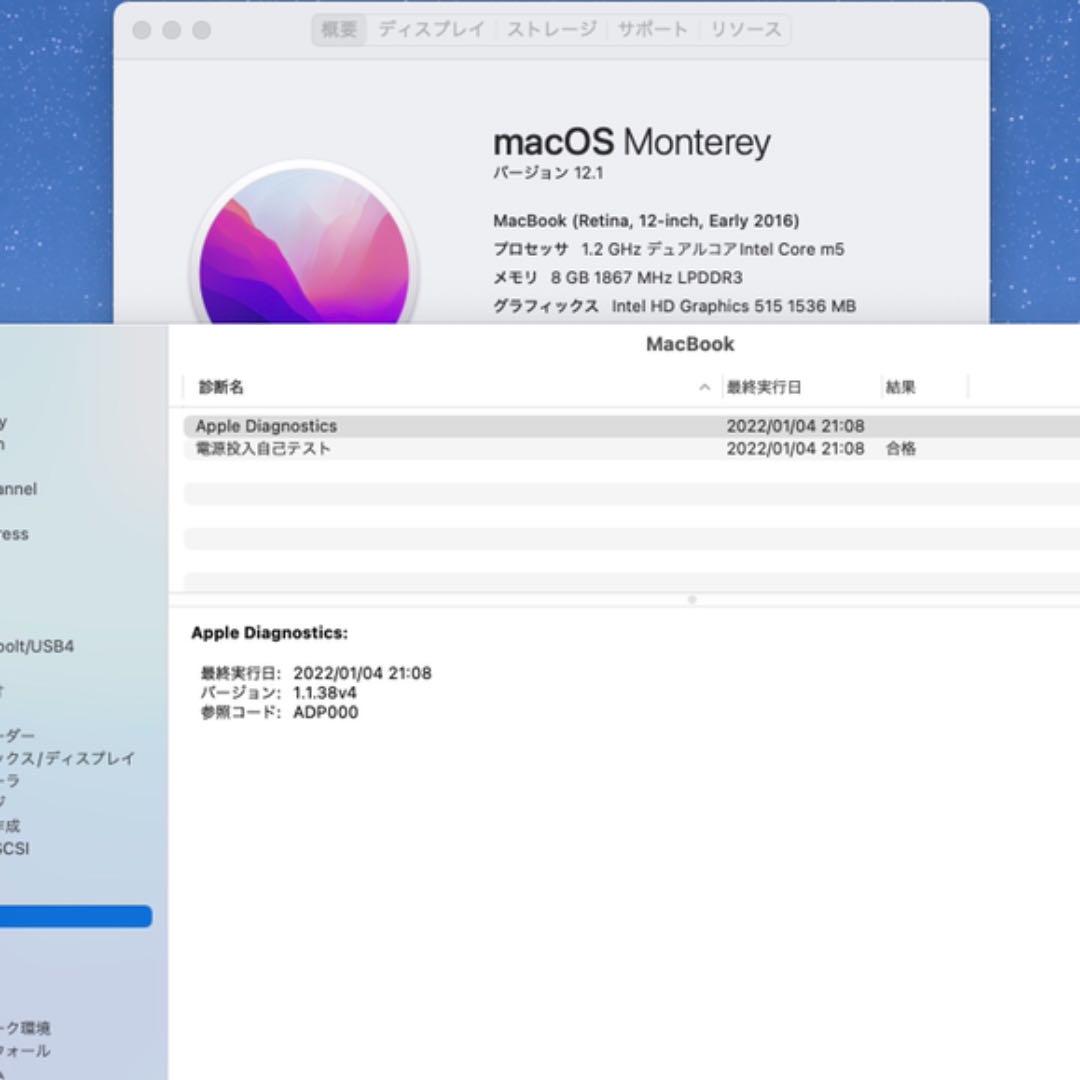
Task: Toggle sort arrow in 診断名 column
Action: pyautogui.click(x=704, y=387)
